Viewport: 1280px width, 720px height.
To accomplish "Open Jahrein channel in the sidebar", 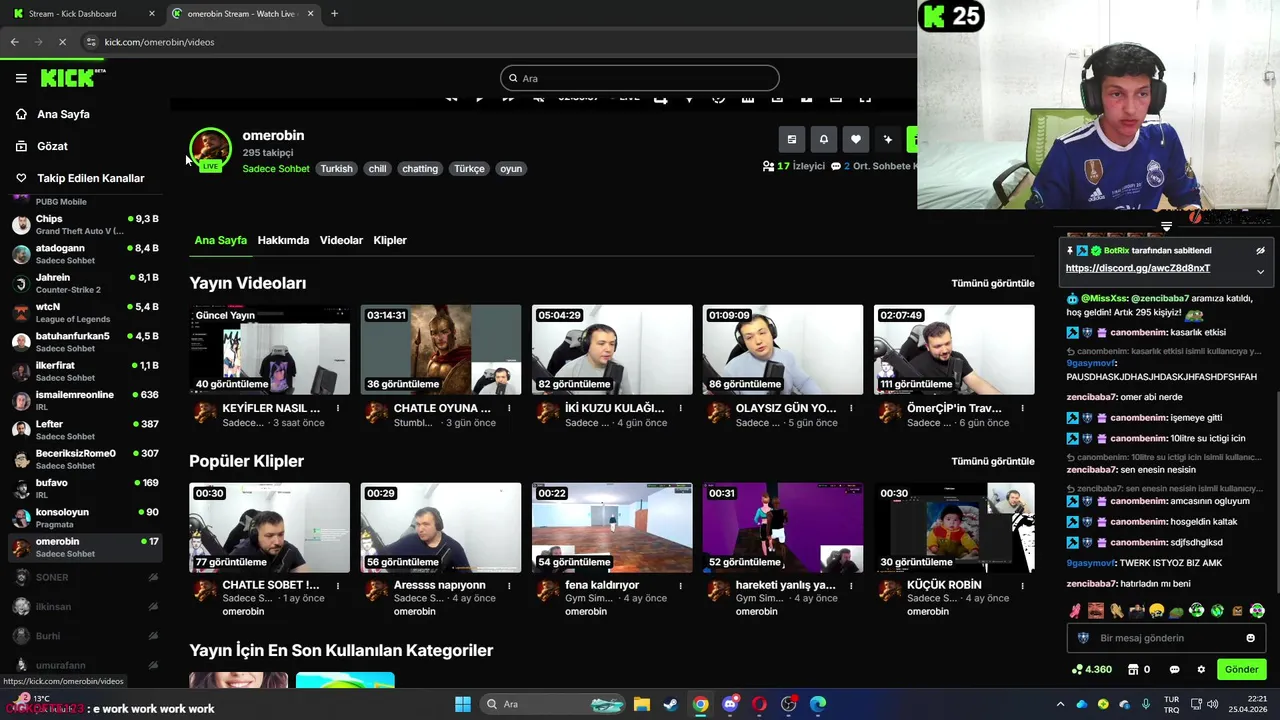I will click(x=84, y=283).
